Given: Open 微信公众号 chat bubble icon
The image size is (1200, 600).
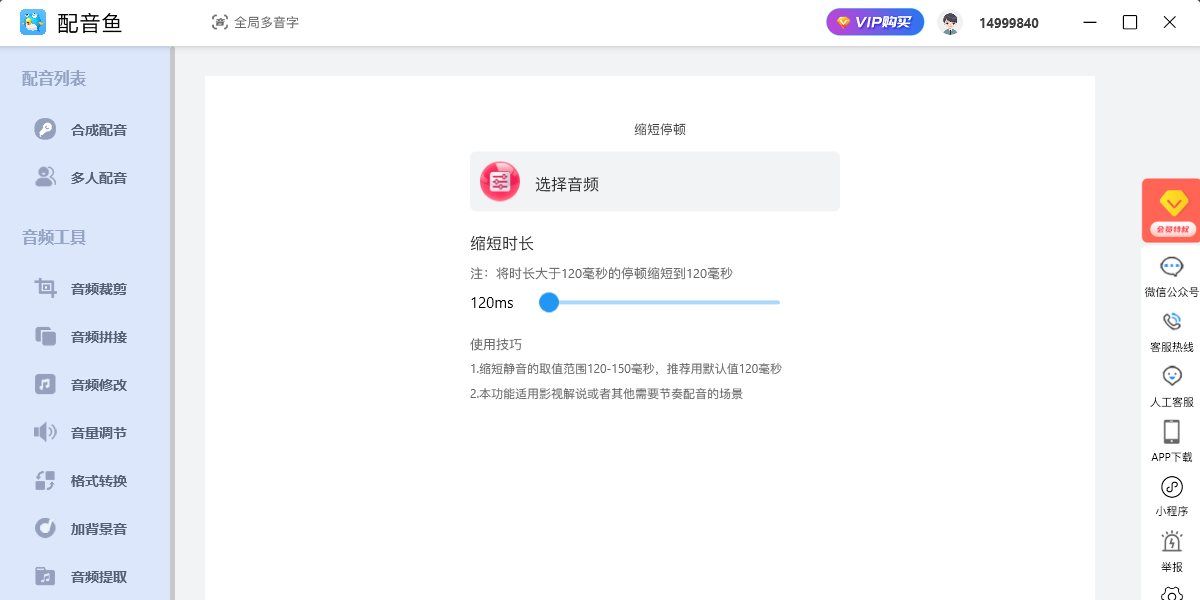Looking at the screenshot, I should point(1171,266).
